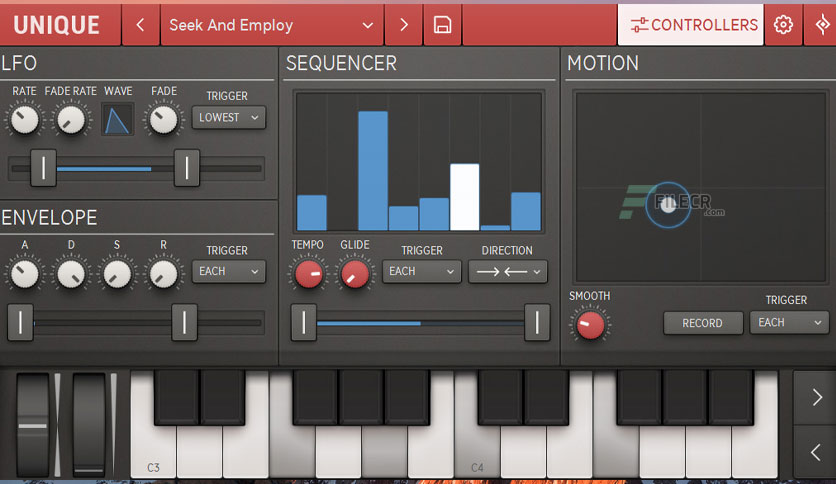The width and height of the screenshot is (836, 484).
Task: Click the sequencer GLIDE knob
Action: point(355,274)
